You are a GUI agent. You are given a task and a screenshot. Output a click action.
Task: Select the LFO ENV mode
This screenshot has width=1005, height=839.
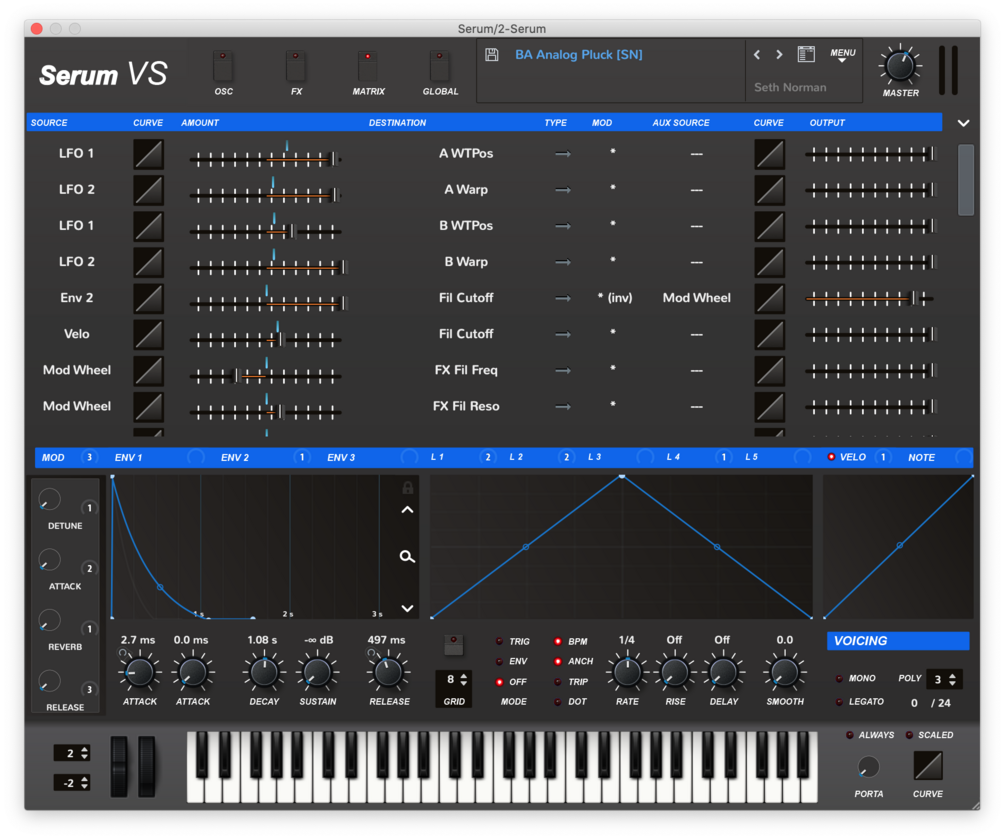(499, 661)
